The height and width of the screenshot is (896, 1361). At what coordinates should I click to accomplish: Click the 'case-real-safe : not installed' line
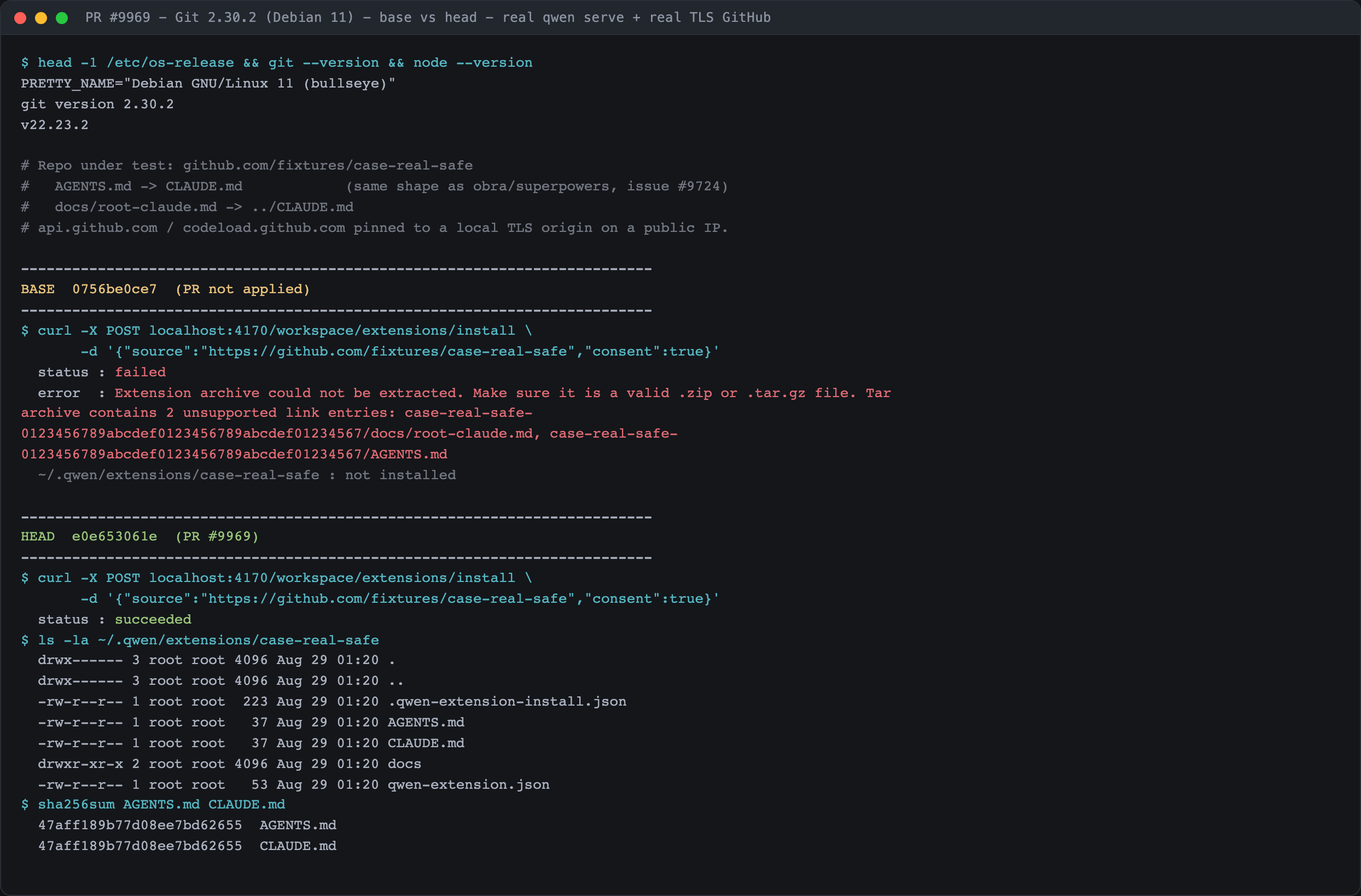[247, 475]
